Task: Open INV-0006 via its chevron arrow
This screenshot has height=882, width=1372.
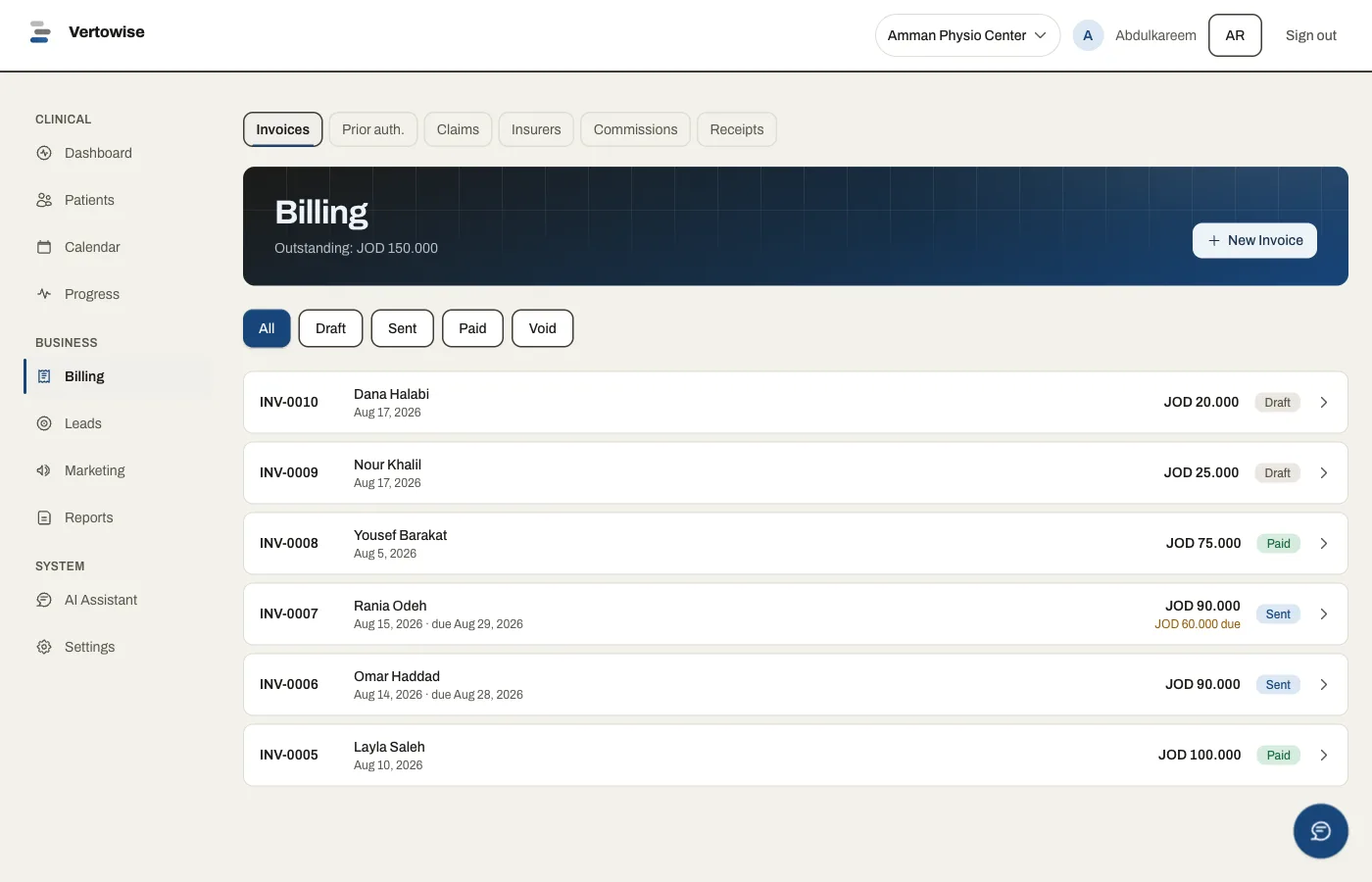Action: (x=1324, y=685)
